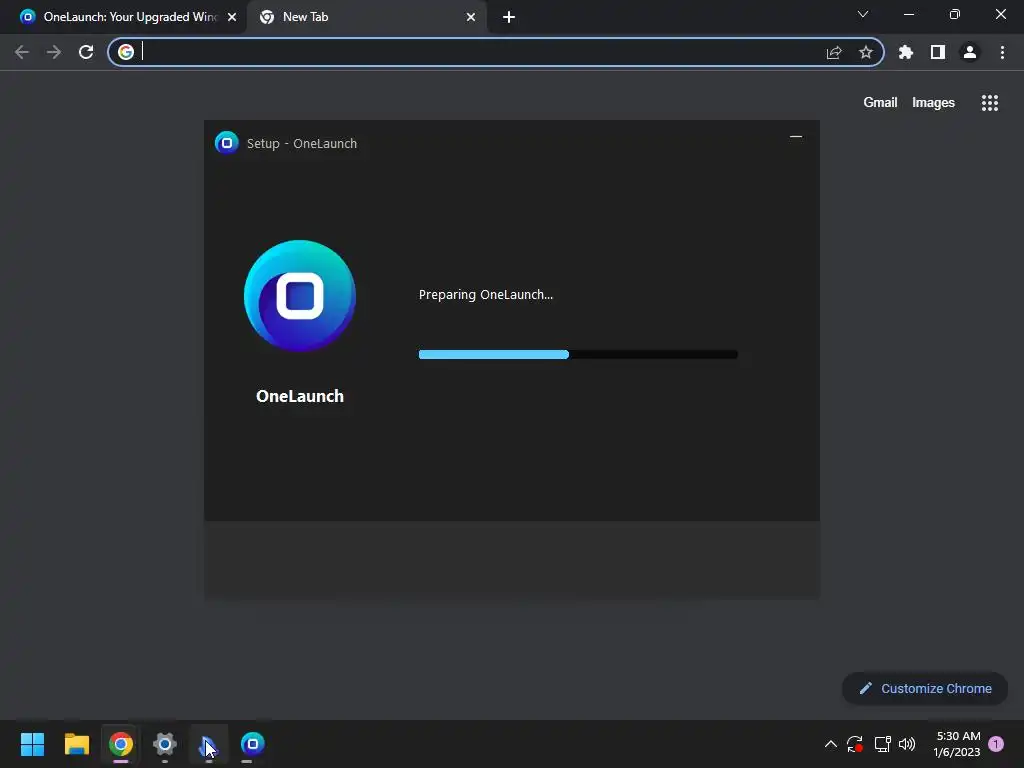Open the Chrome profile avatar
This screenshot has width=1024, height=768.
click(970, 52)
